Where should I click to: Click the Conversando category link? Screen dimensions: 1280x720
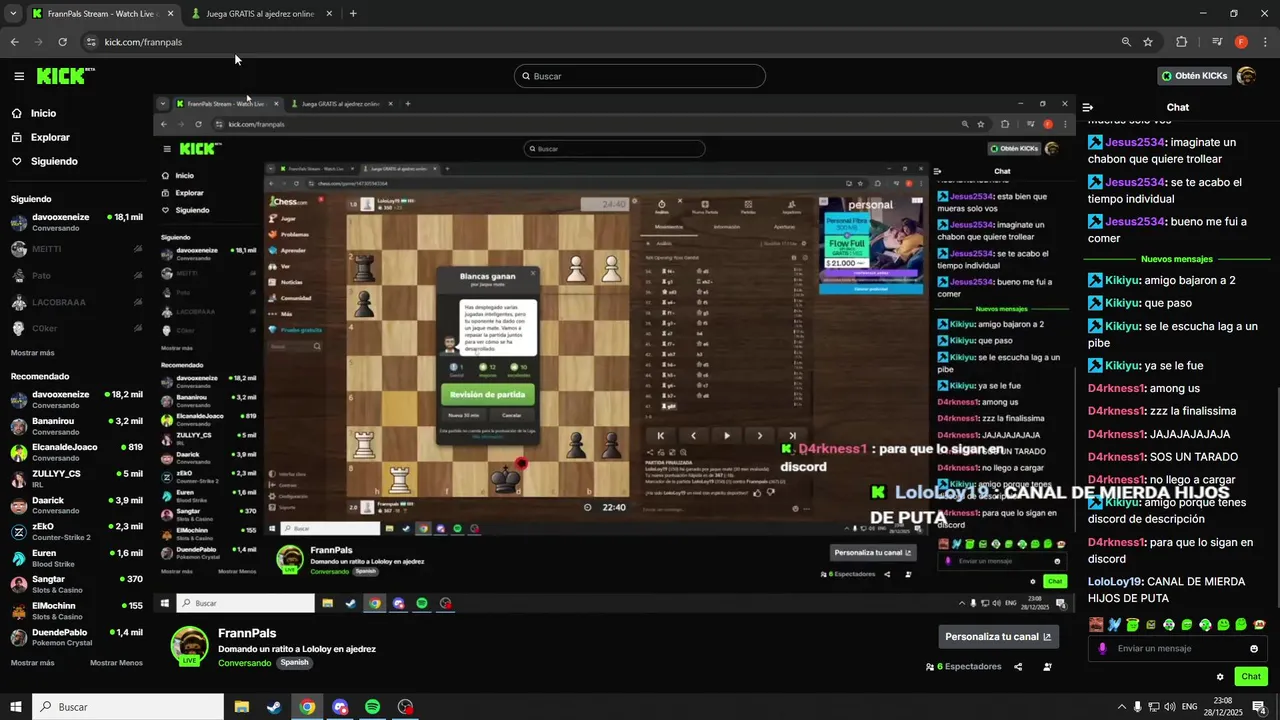point(244,663)
